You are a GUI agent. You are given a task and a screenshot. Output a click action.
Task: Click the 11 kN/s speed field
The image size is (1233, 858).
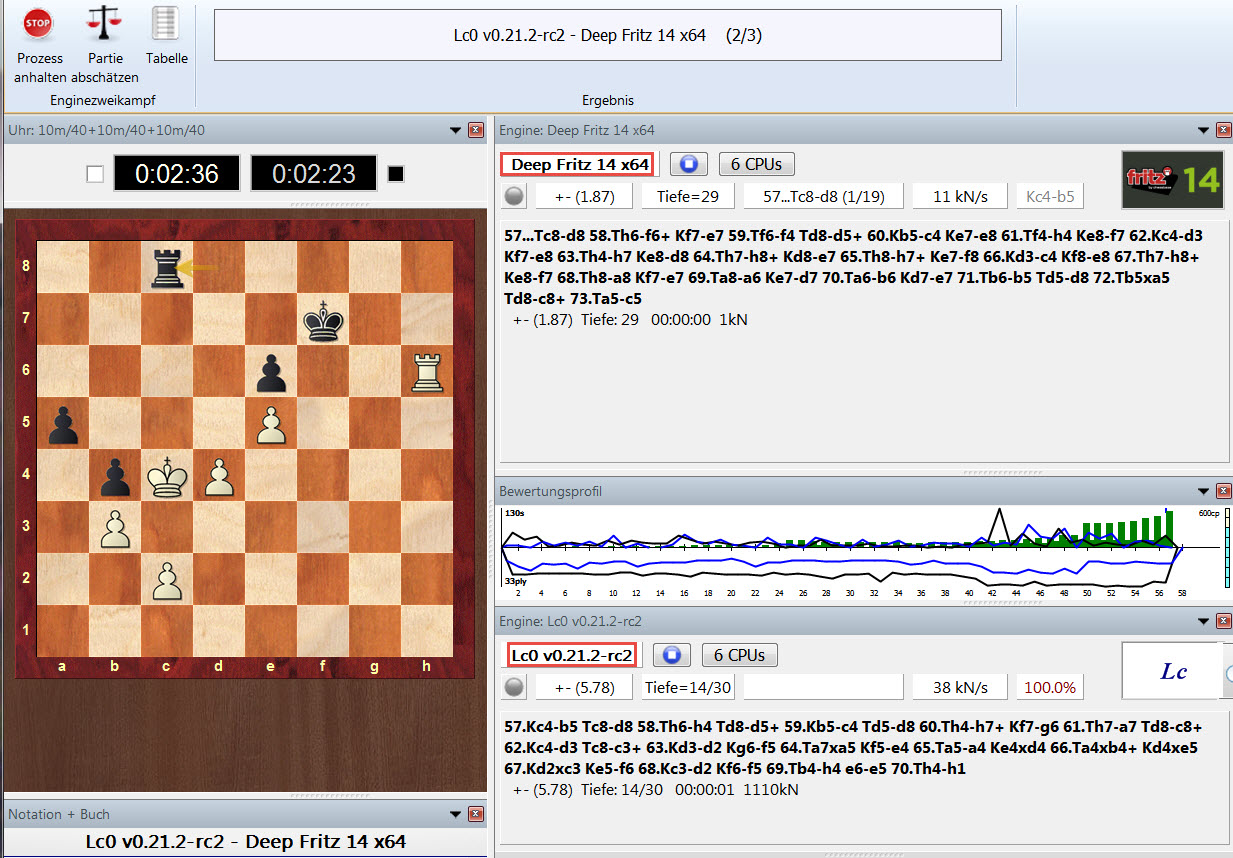[959, 196]
